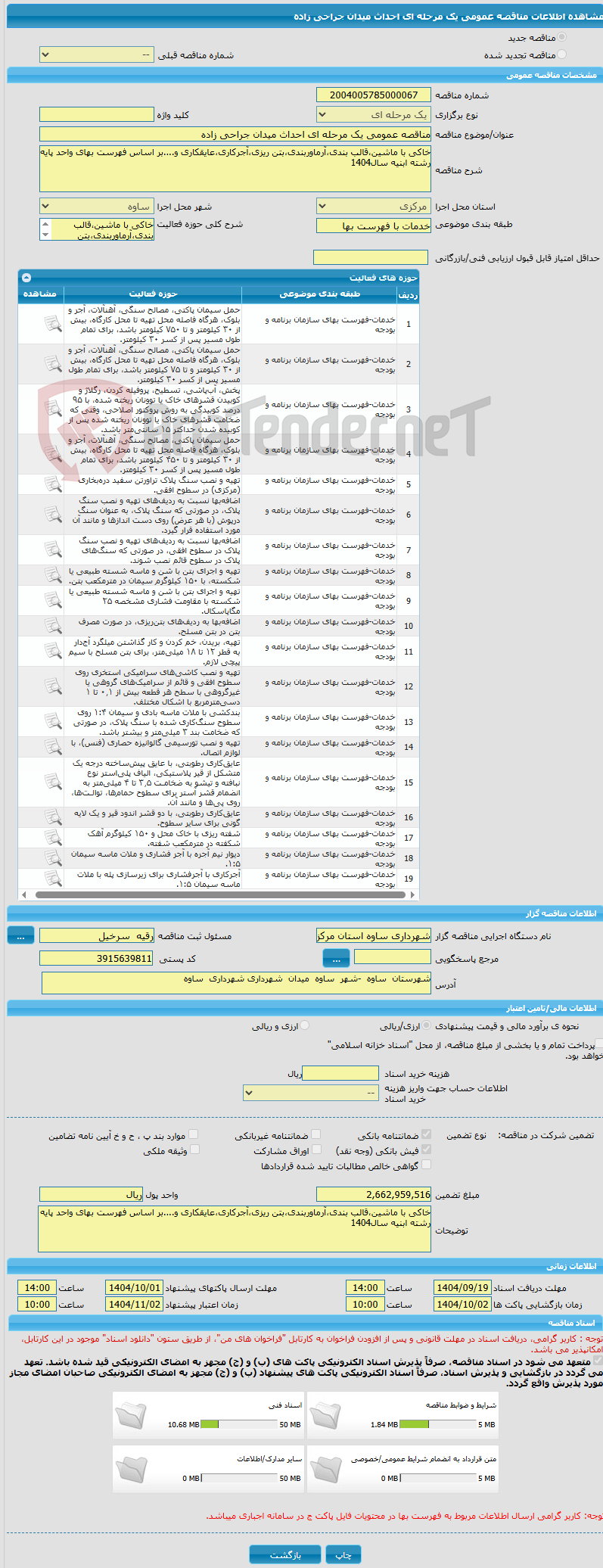Open the نوع برگزاری dropdown
Viewport: 603px width, 1568px height.
(374, 115)
